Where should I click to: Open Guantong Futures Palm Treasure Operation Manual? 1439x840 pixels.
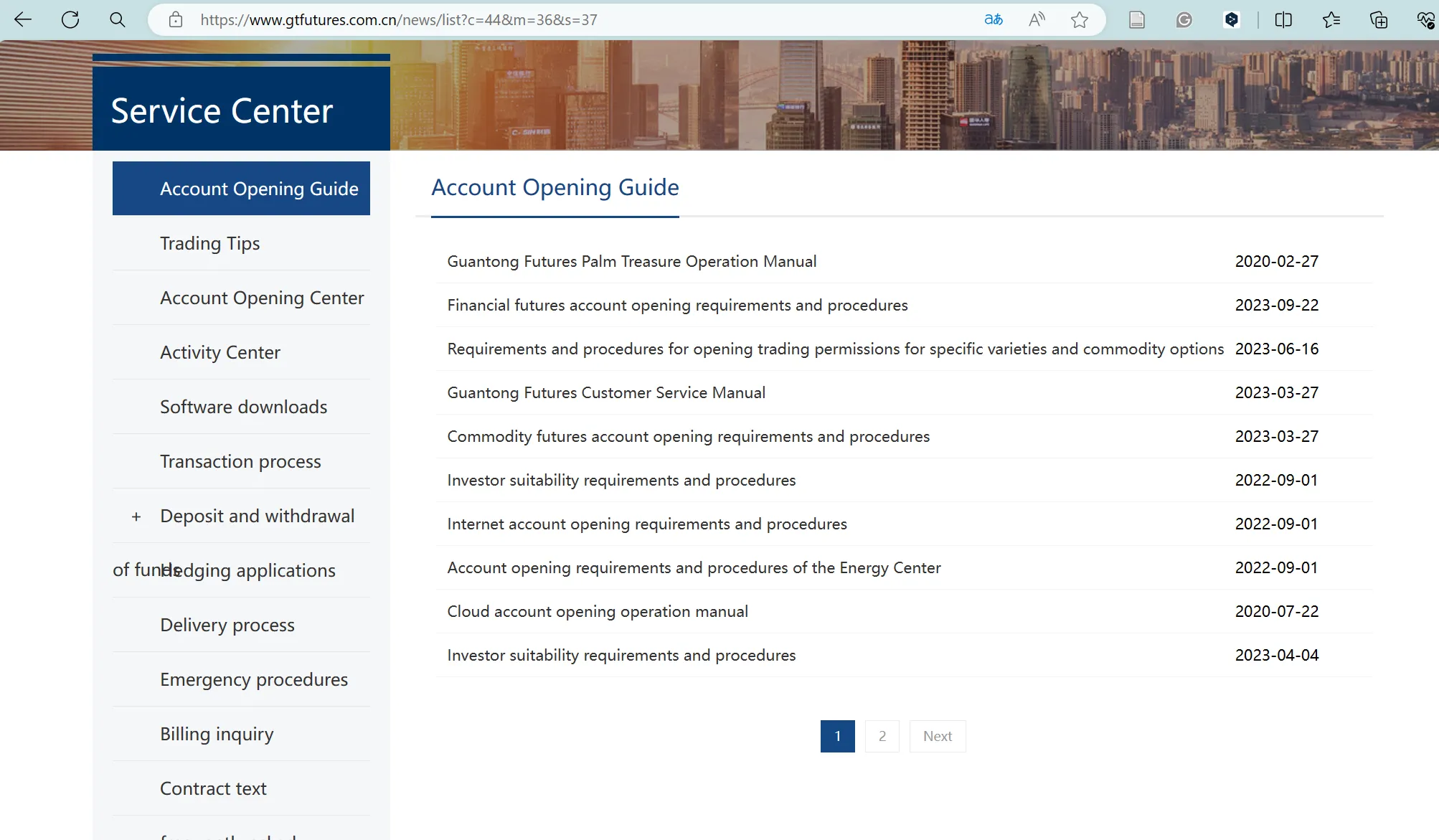(632, 261)
